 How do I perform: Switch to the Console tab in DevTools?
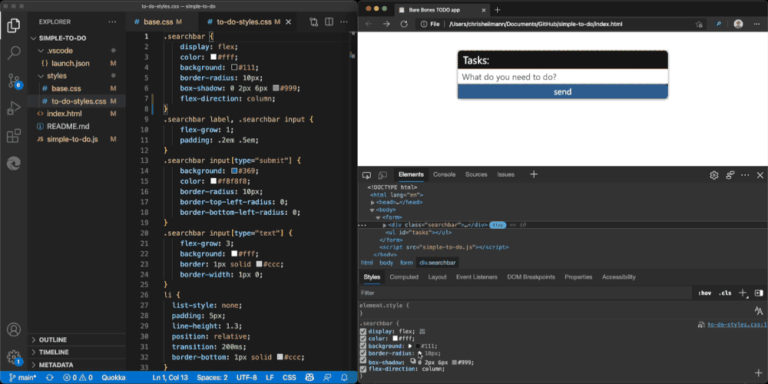click(x=444, y=175)
